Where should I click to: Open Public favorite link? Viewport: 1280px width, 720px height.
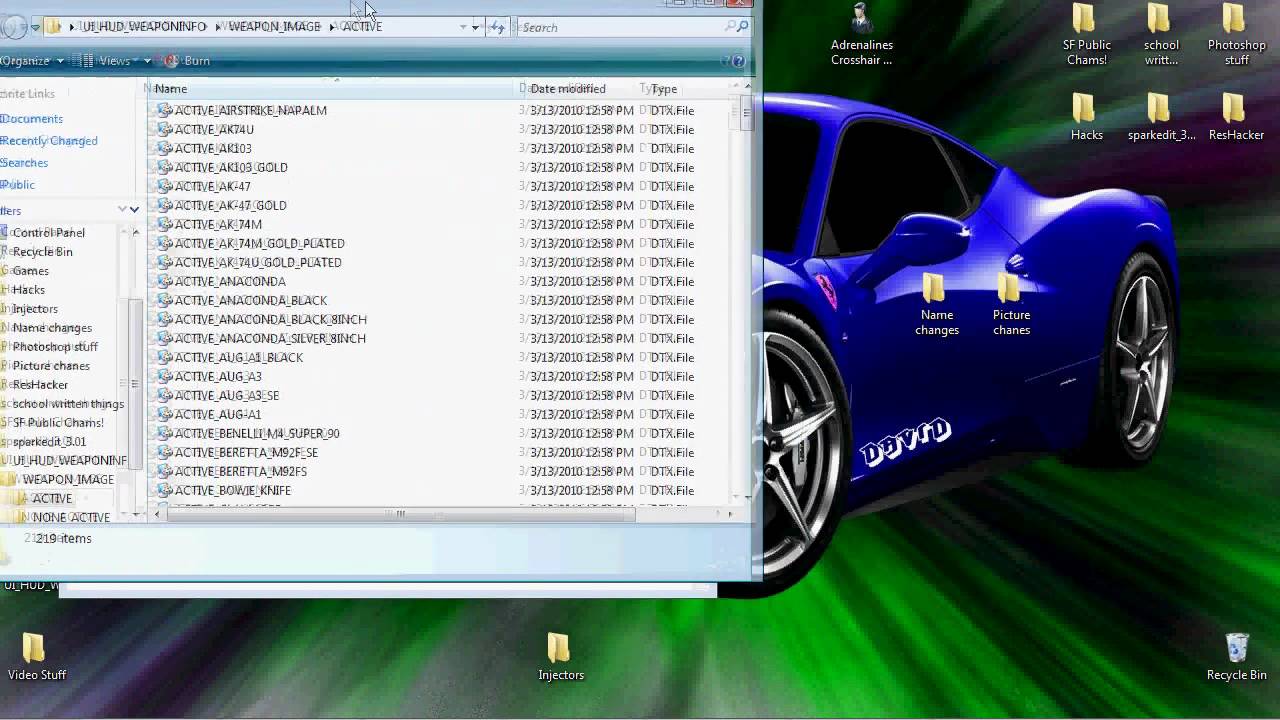pos(17,185)
